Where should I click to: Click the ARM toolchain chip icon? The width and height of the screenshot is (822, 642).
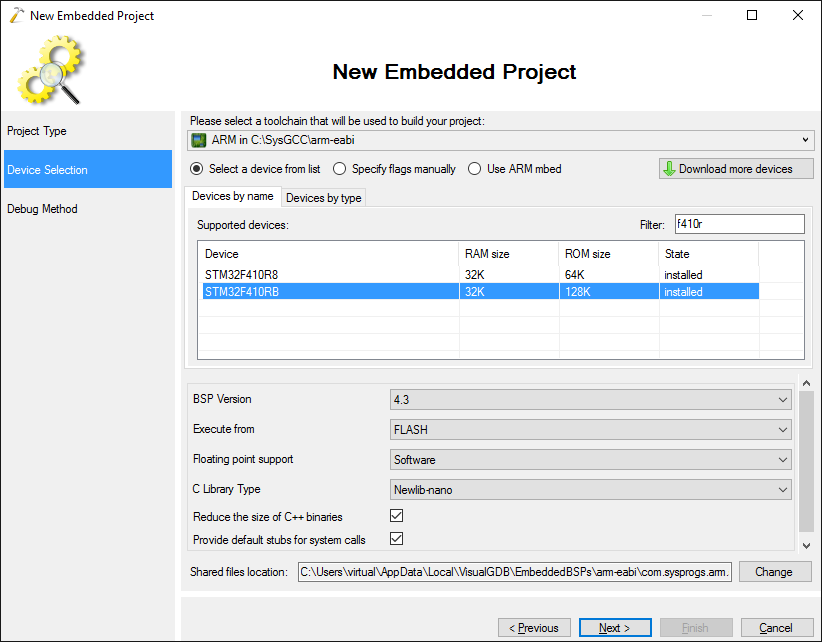tap(199, 140)
